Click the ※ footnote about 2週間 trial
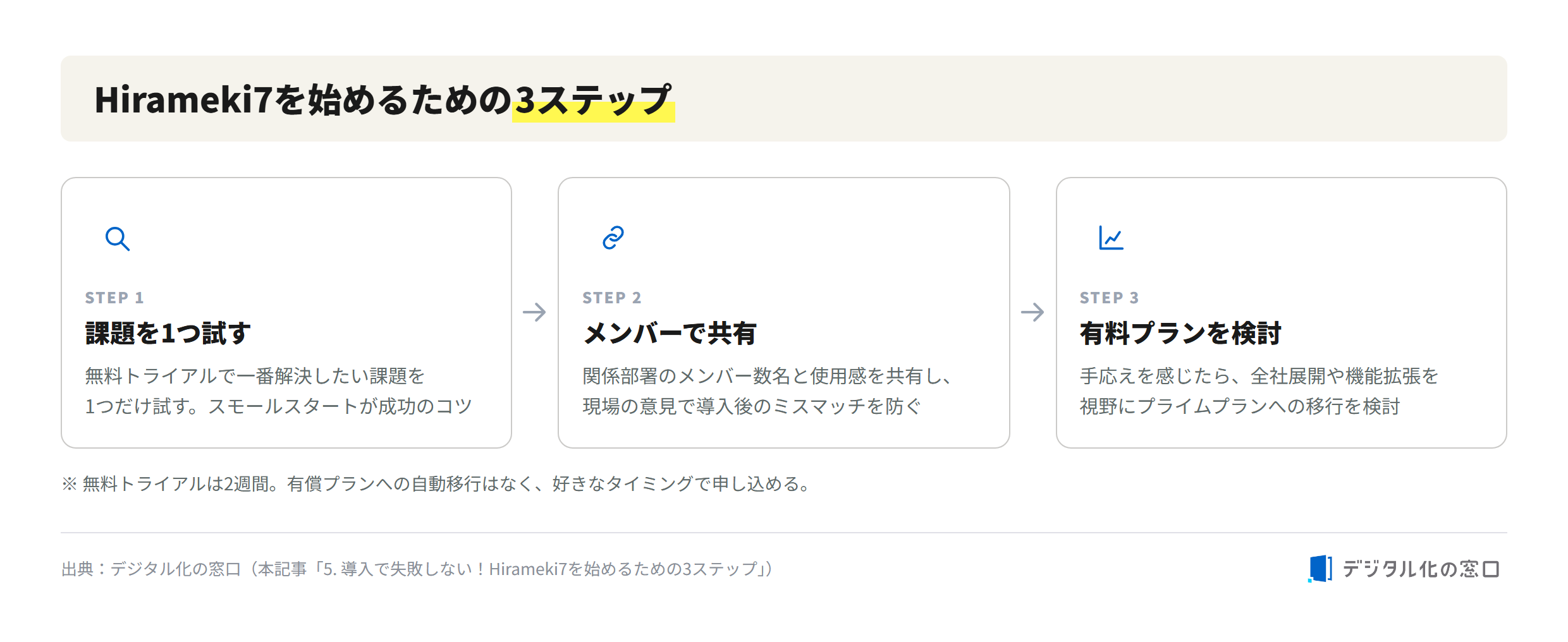Image resolution: width=1568 pixels, height=642 pixels. [x=436, y=484]
